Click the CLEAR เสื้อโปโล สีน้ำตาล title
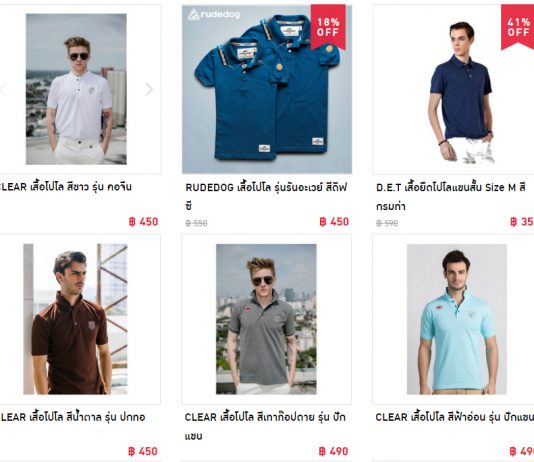This screenshot has height=462, width=534. click(73, 417)
